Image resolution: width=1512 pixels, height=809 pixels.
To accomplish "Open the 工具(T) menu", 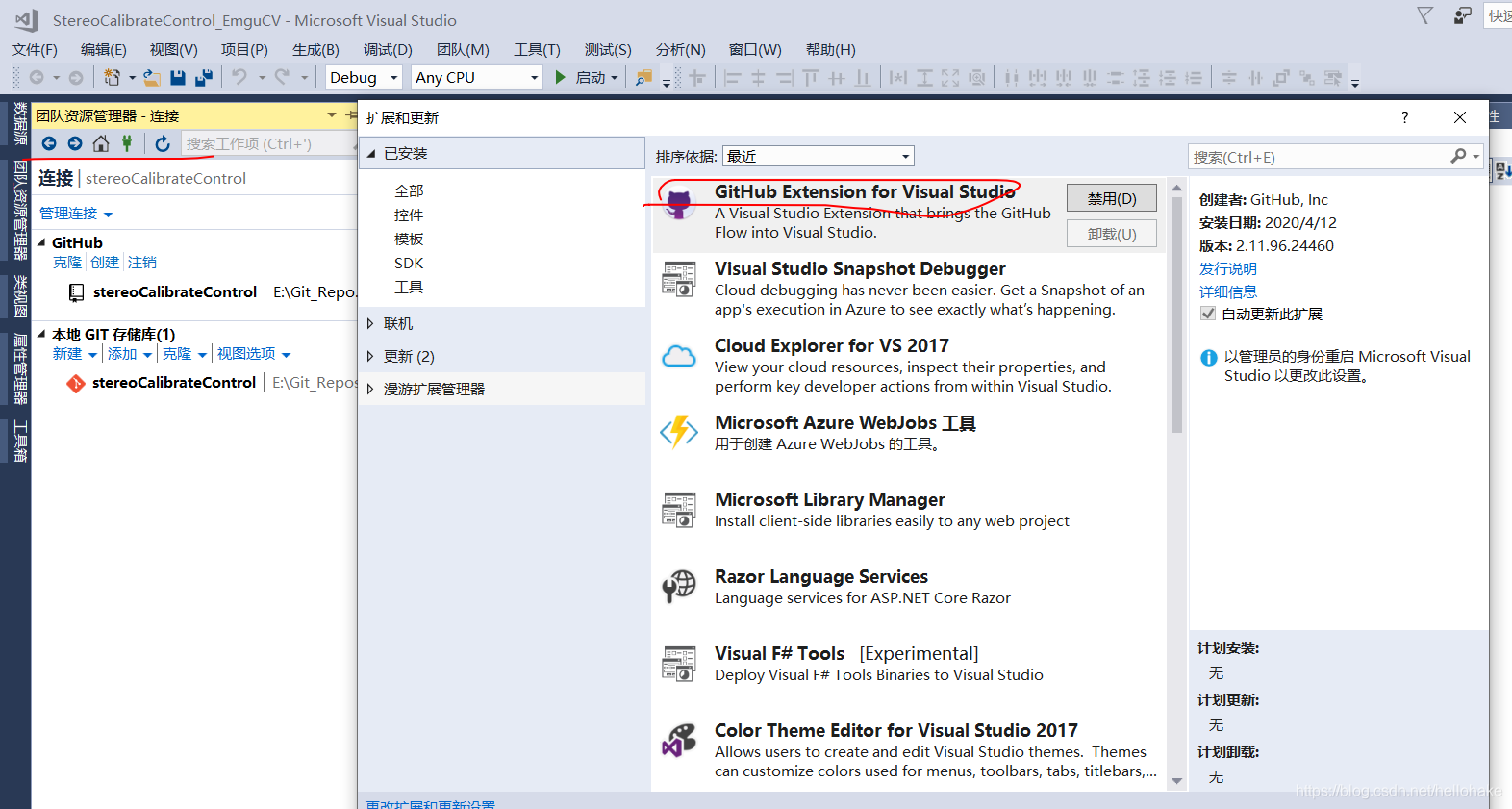I will 537,50.
